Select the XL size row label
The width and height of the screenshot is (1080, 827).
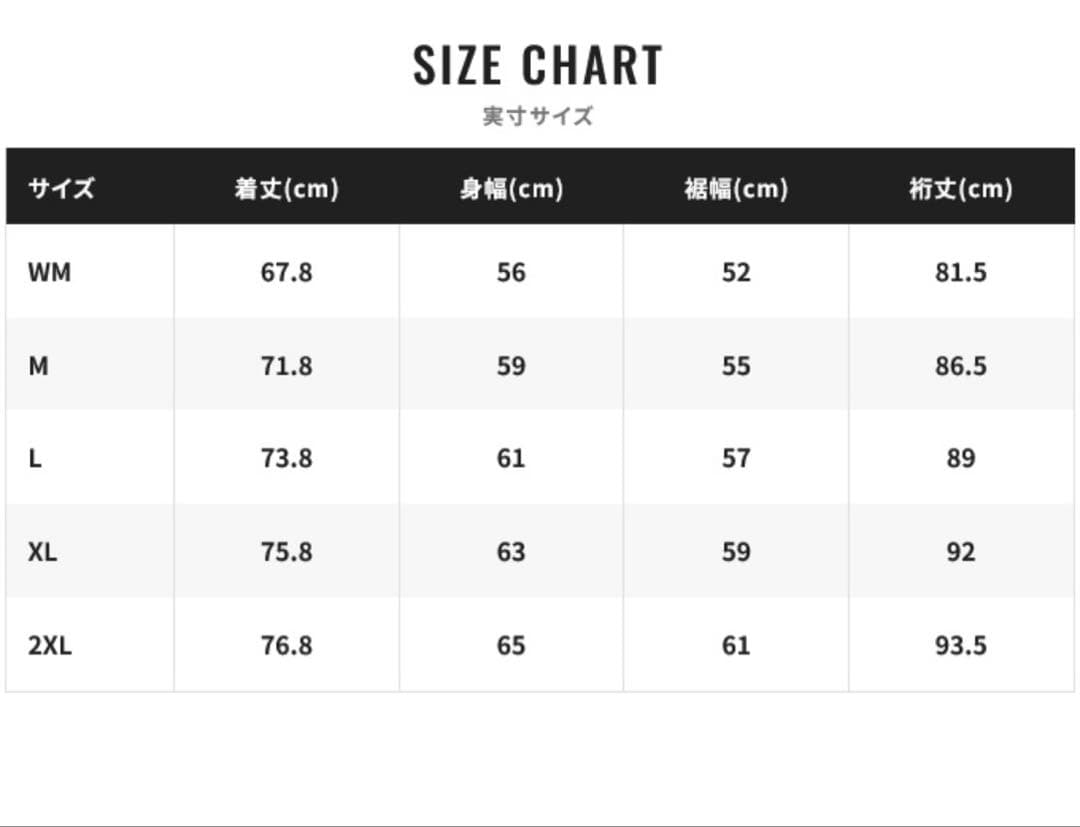[x=43, y=552]
